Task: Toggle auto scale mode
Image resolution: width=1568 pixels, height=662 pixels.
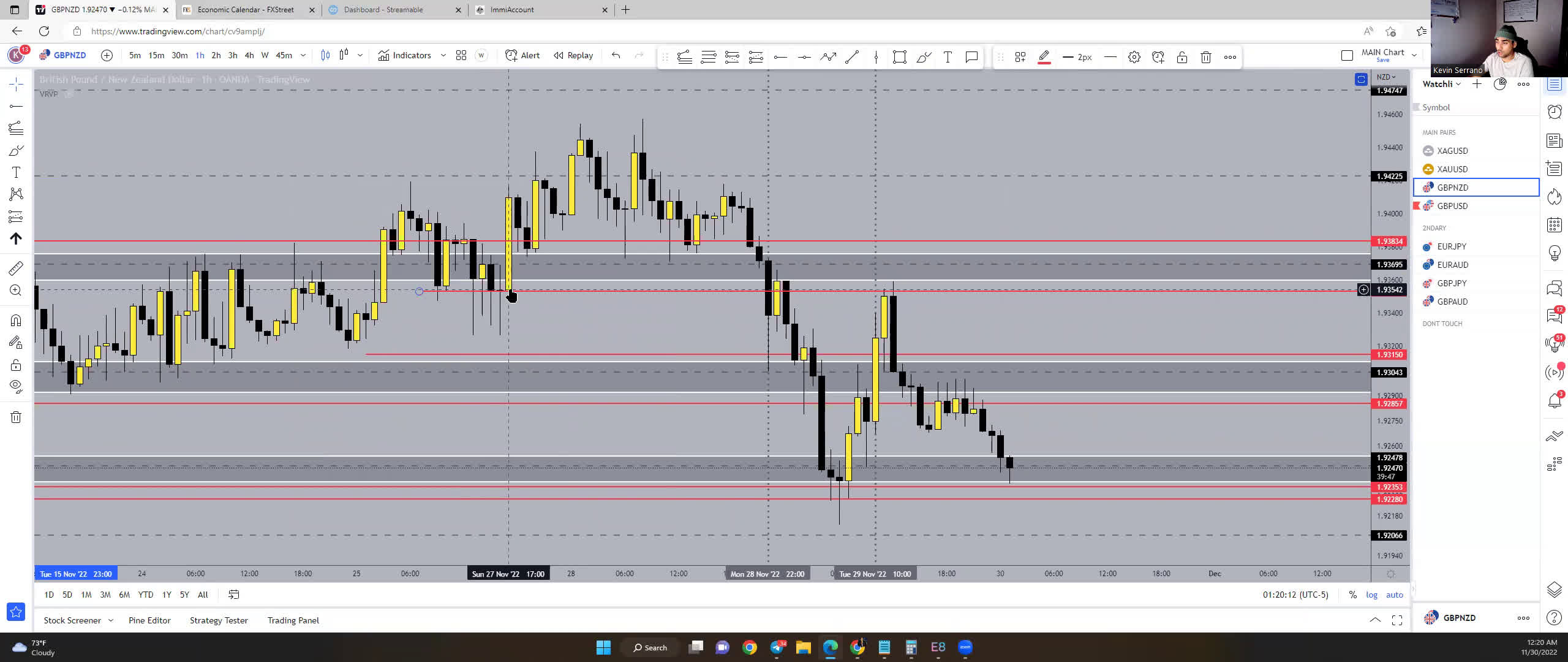Action: 1395,595
